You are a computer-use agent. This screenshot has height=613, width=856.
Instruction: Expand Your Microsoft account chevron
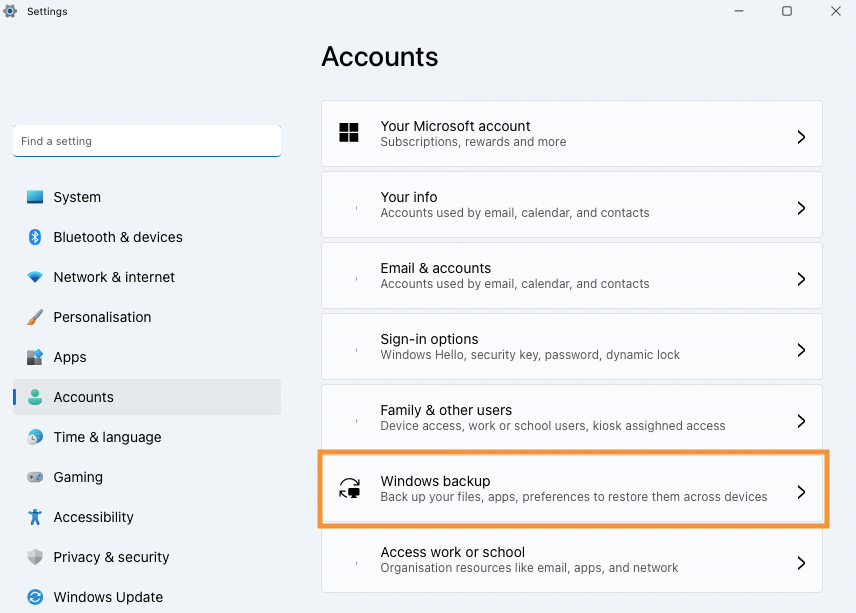(x=801, y=137)
